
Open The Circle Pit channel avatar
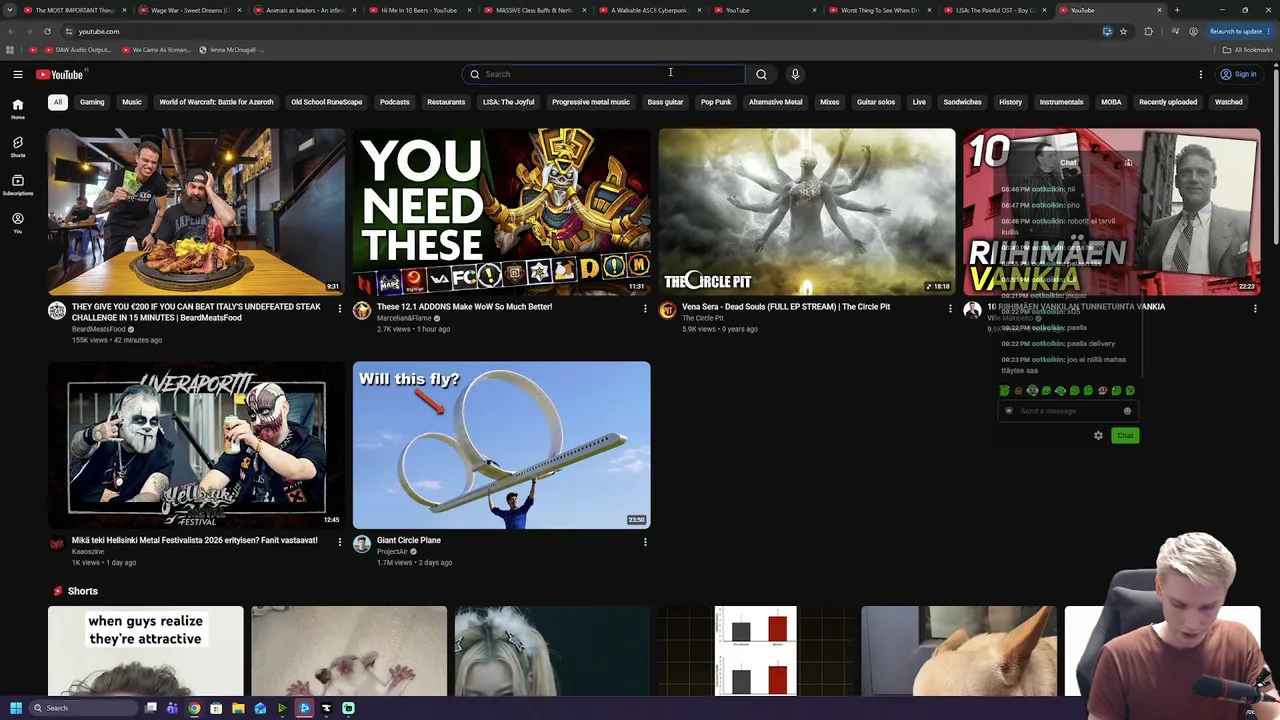pos(667,311)
